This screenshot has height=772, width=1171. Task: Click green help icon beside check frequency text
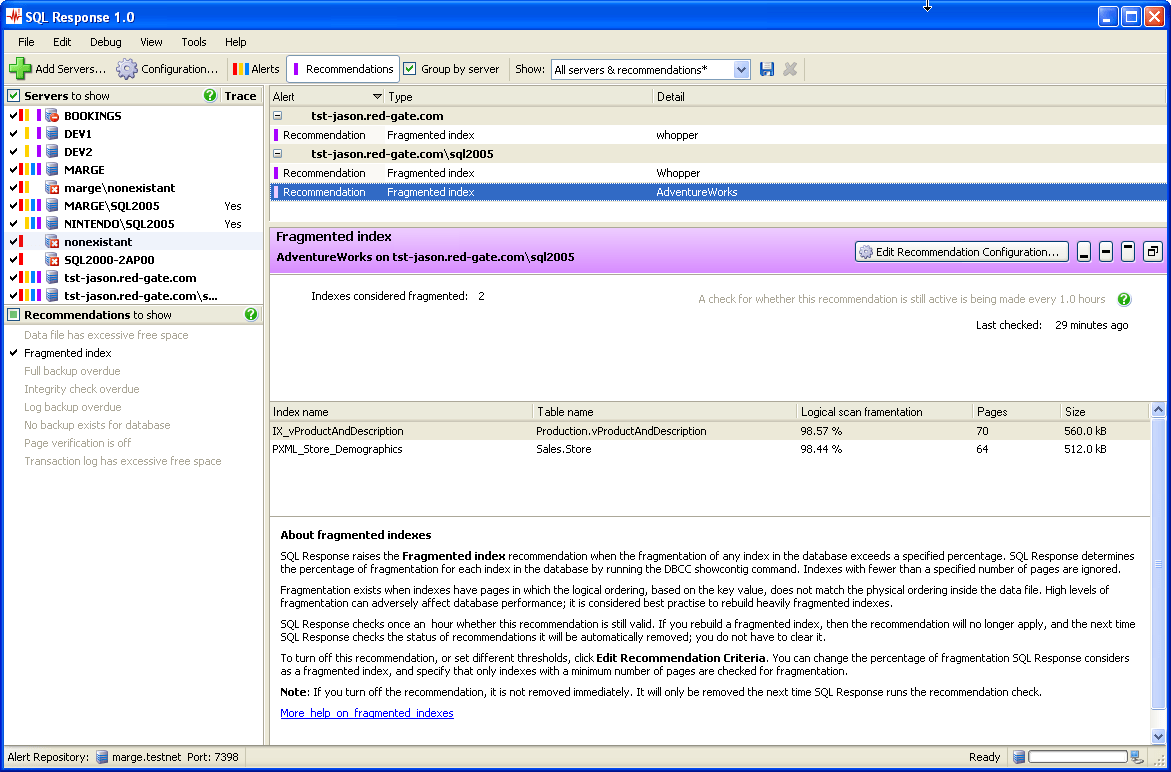1124,299
